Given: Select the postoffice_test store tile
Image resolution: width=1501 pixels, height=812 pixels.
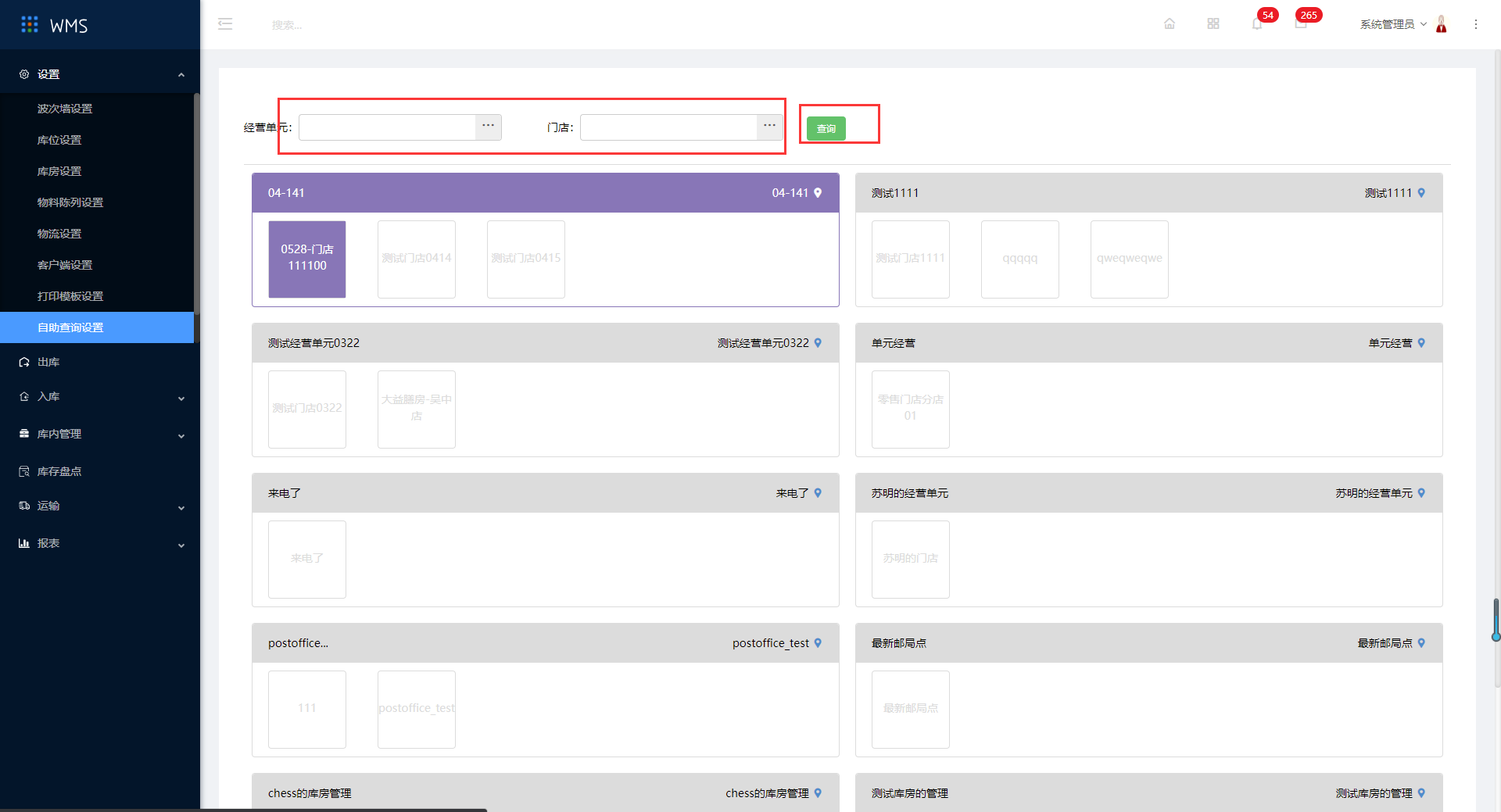Looking at the screenshot, I should [417, 709].
